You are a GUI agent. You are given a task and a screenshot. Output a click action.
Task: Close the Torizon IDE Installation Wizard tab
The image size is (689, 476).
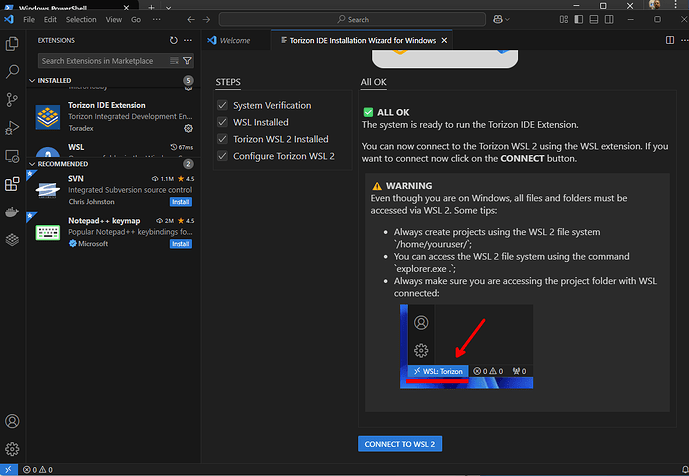pyautogui.click(x=445, y=41)
